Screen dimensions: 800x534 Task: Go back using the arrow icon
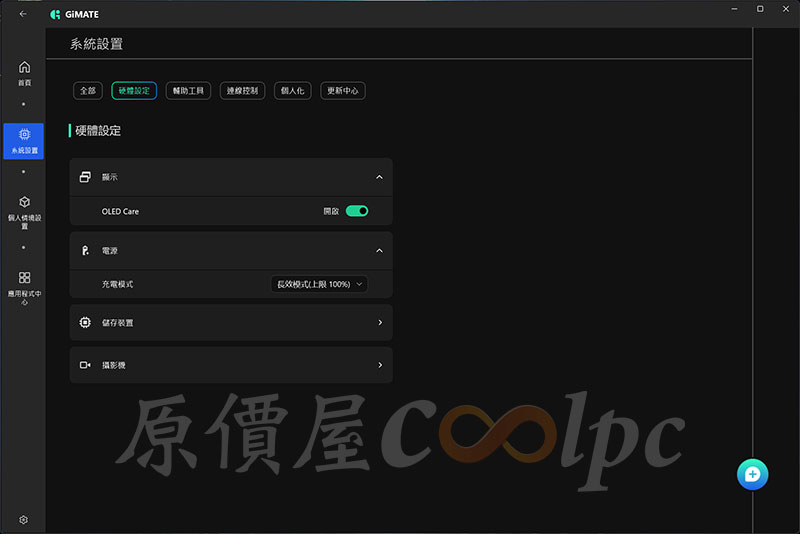coord(23,14)
